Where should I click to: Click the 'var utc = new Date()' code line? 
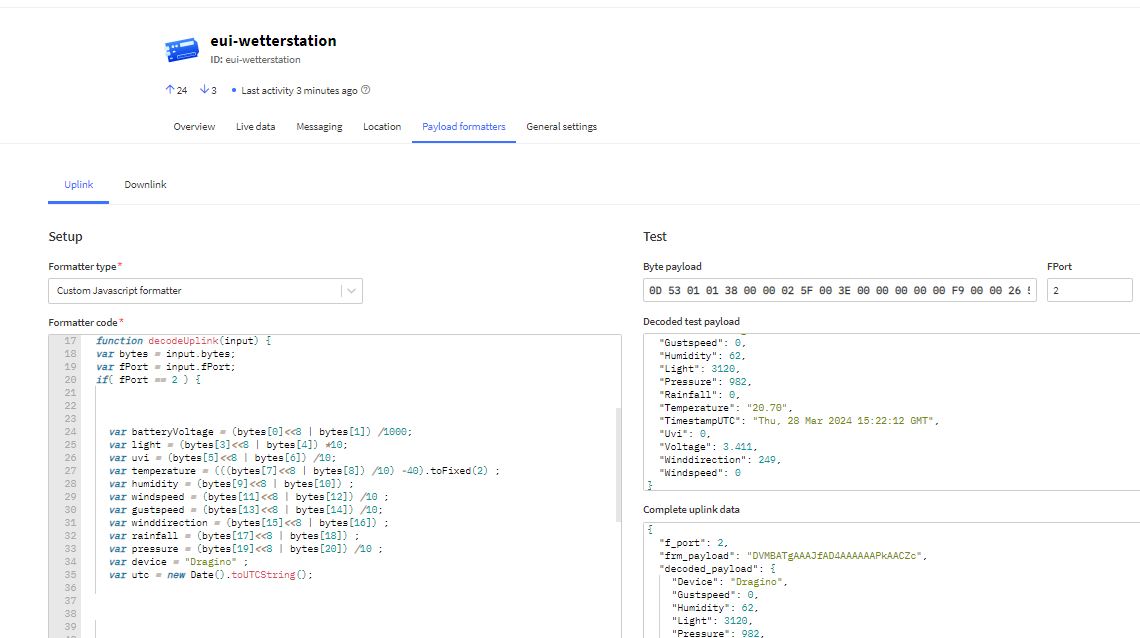coord(211,576)
